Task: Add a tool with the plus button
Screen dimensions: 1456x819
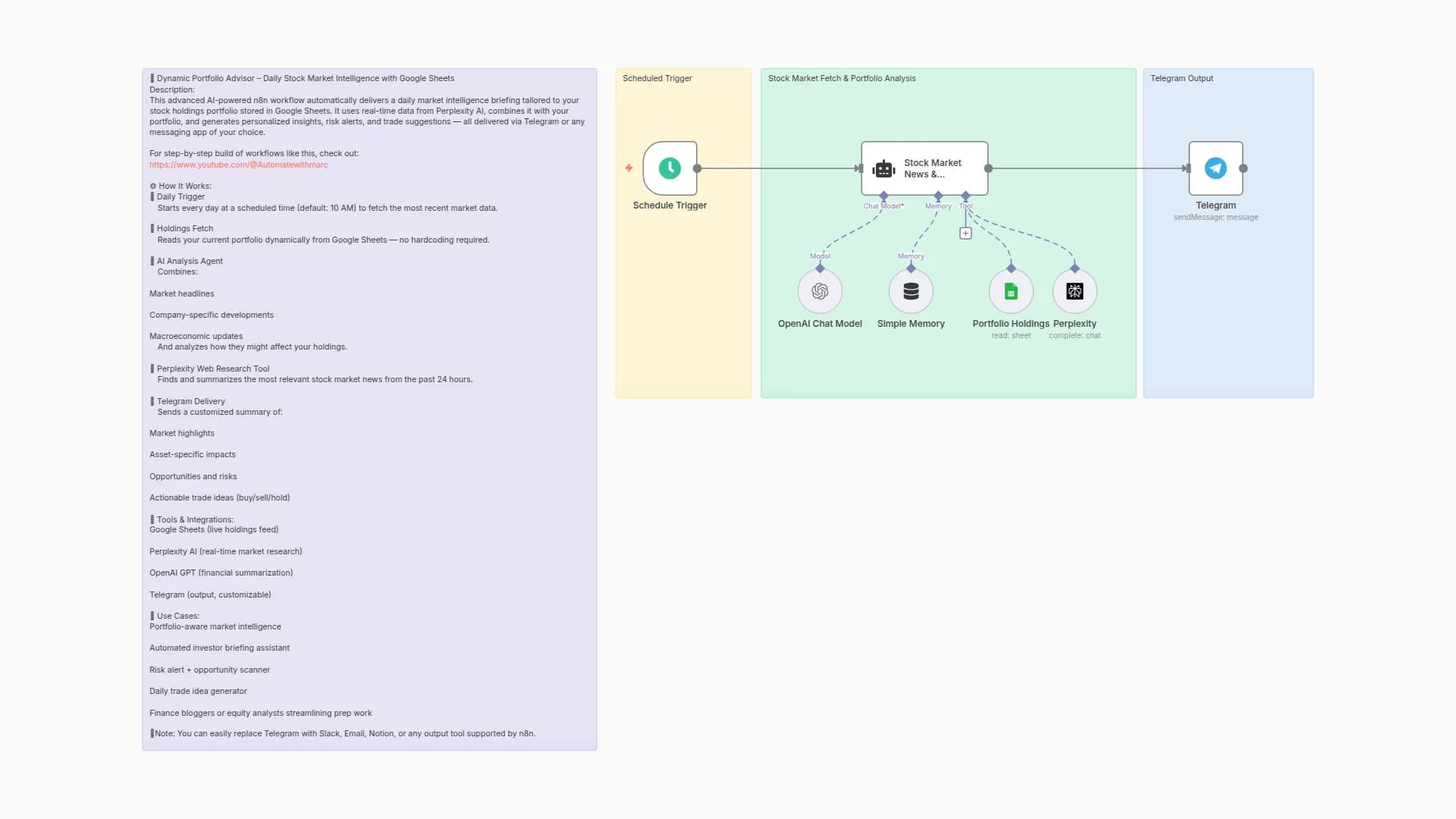Action: (x=965, y=234)
